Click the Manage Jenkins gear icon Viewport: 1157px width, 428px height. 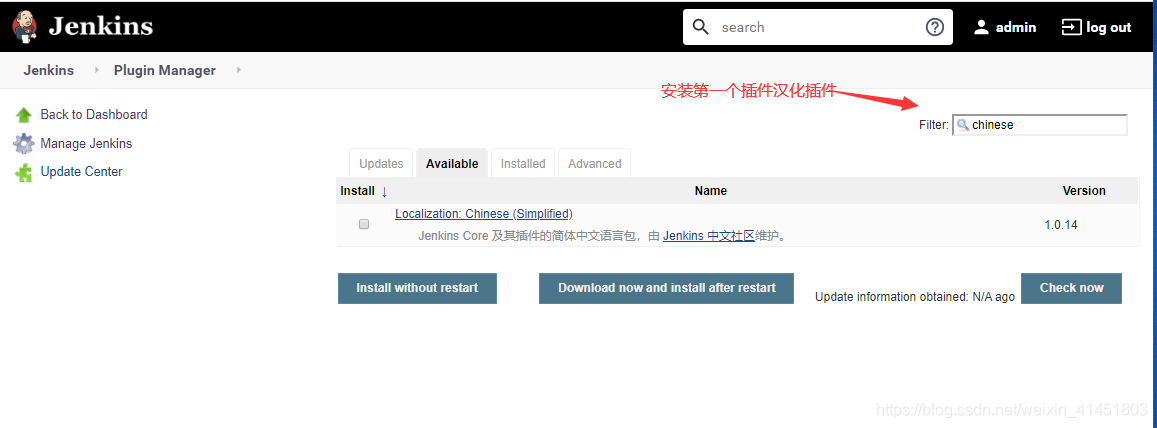[x=24, y=143]
